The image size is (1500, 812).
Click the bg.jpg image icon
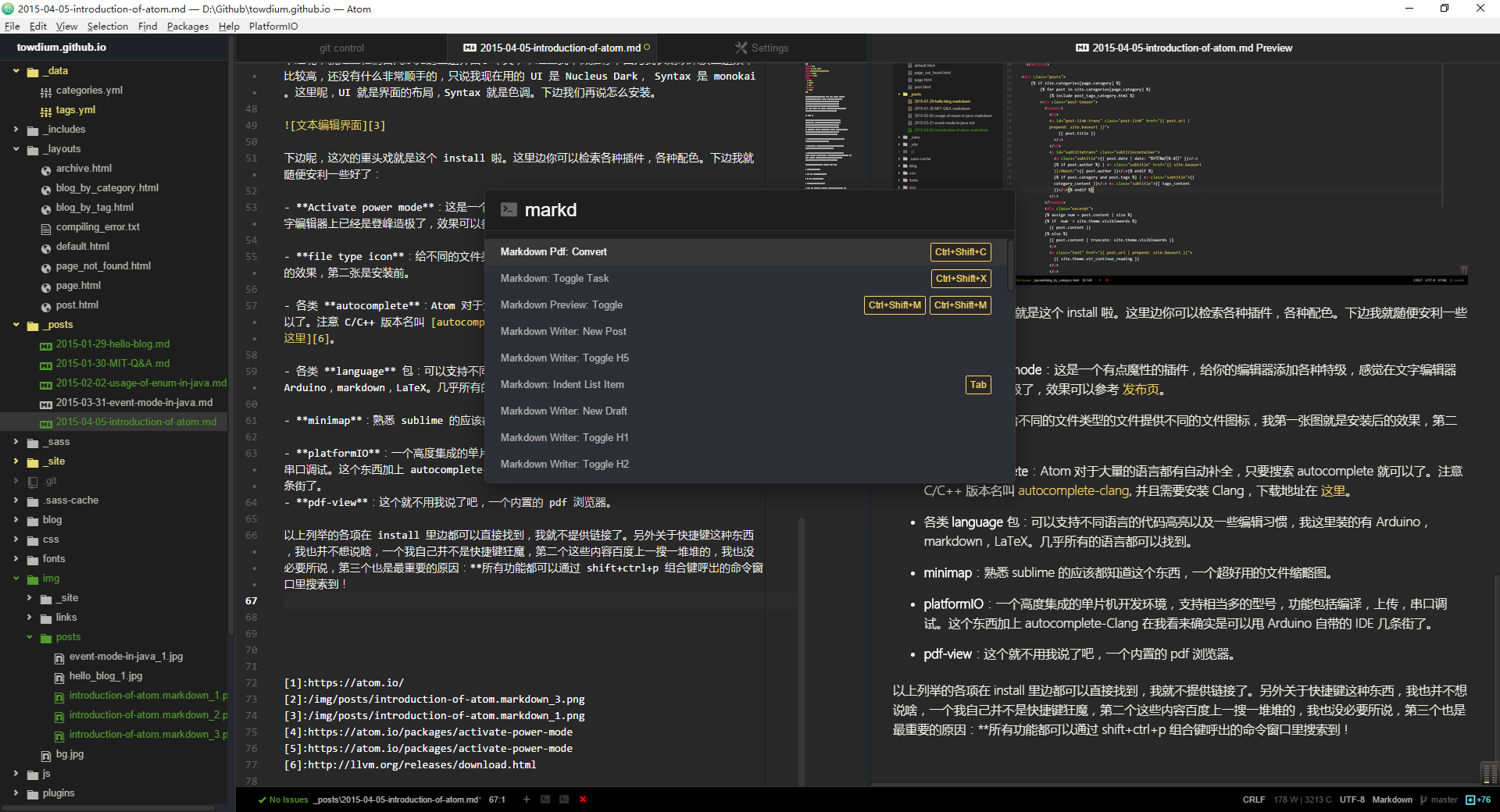(46, 755)
